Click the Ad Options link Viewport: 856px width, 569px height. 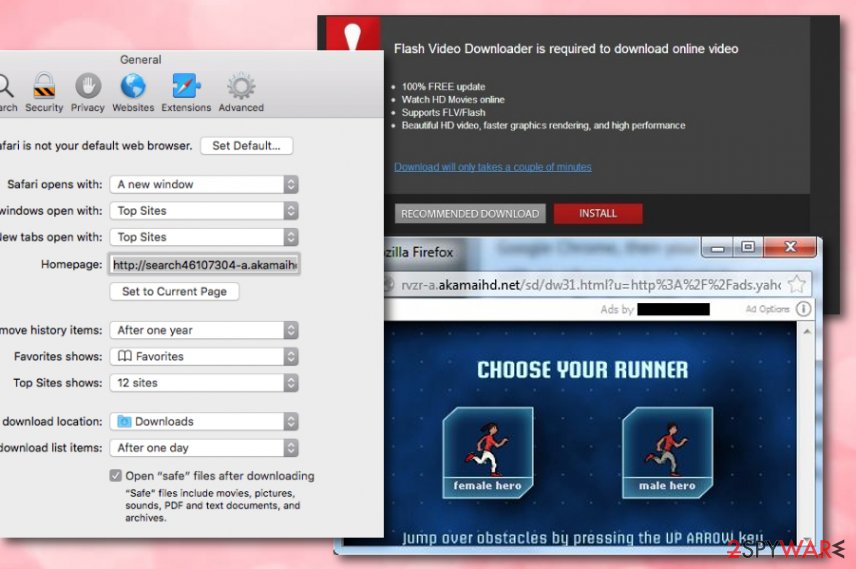click(x=767, y=309)
